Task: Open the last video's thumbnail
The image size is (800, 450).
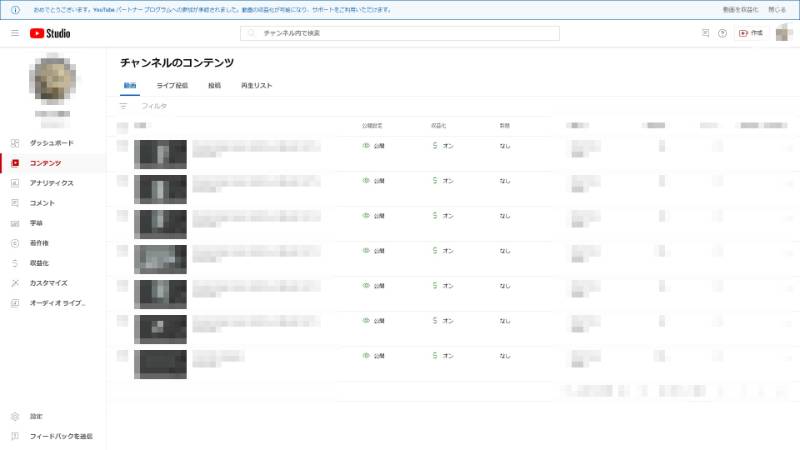Action: point(160,364)
